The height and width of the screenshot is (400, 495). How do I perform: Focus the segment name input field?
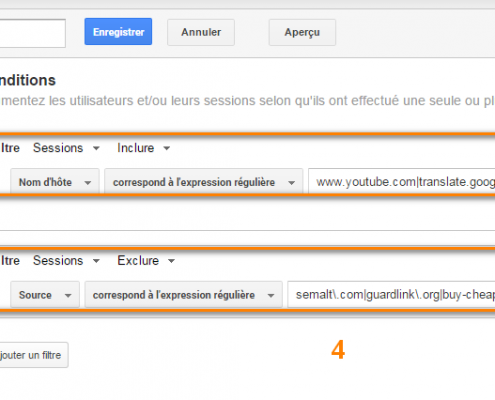[32, 33]
